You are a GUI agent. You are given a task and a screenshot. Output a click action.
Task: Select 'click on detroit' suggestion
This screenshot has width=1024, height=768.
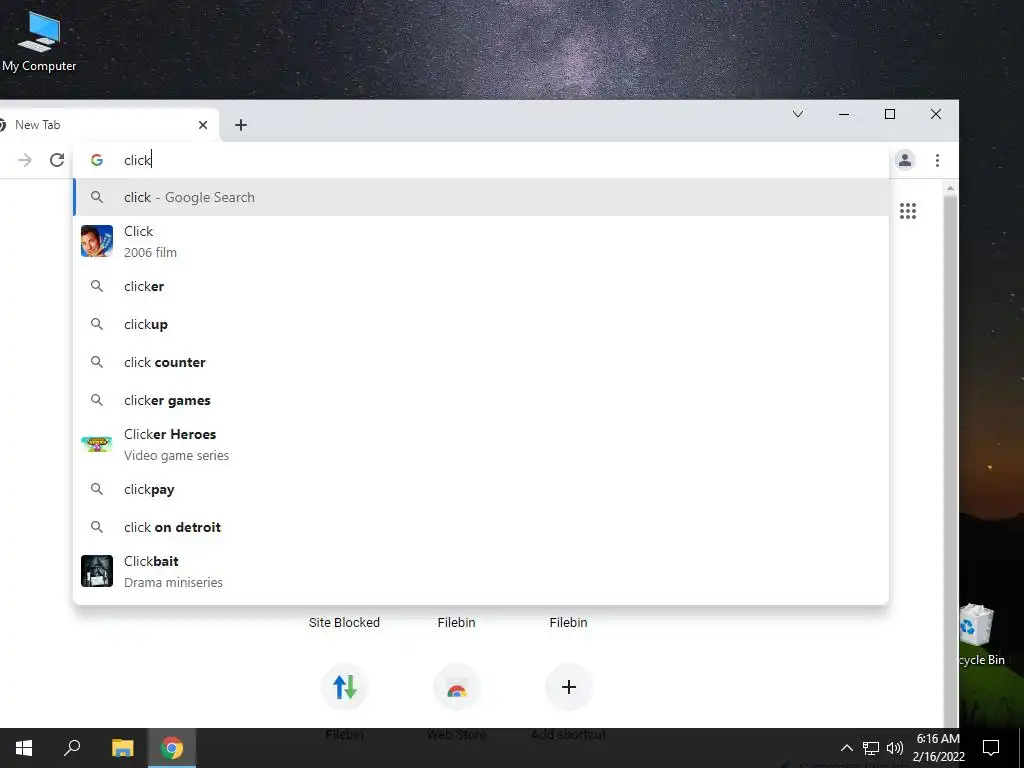[481, 527]
